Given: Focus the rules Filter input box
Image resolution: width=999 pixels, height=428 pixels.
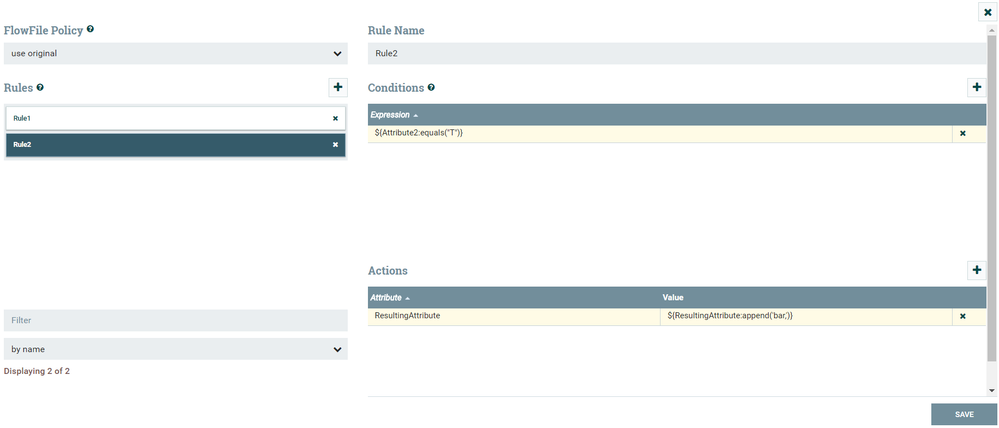Looking at the screenshot, I should (x=176, y=320).
